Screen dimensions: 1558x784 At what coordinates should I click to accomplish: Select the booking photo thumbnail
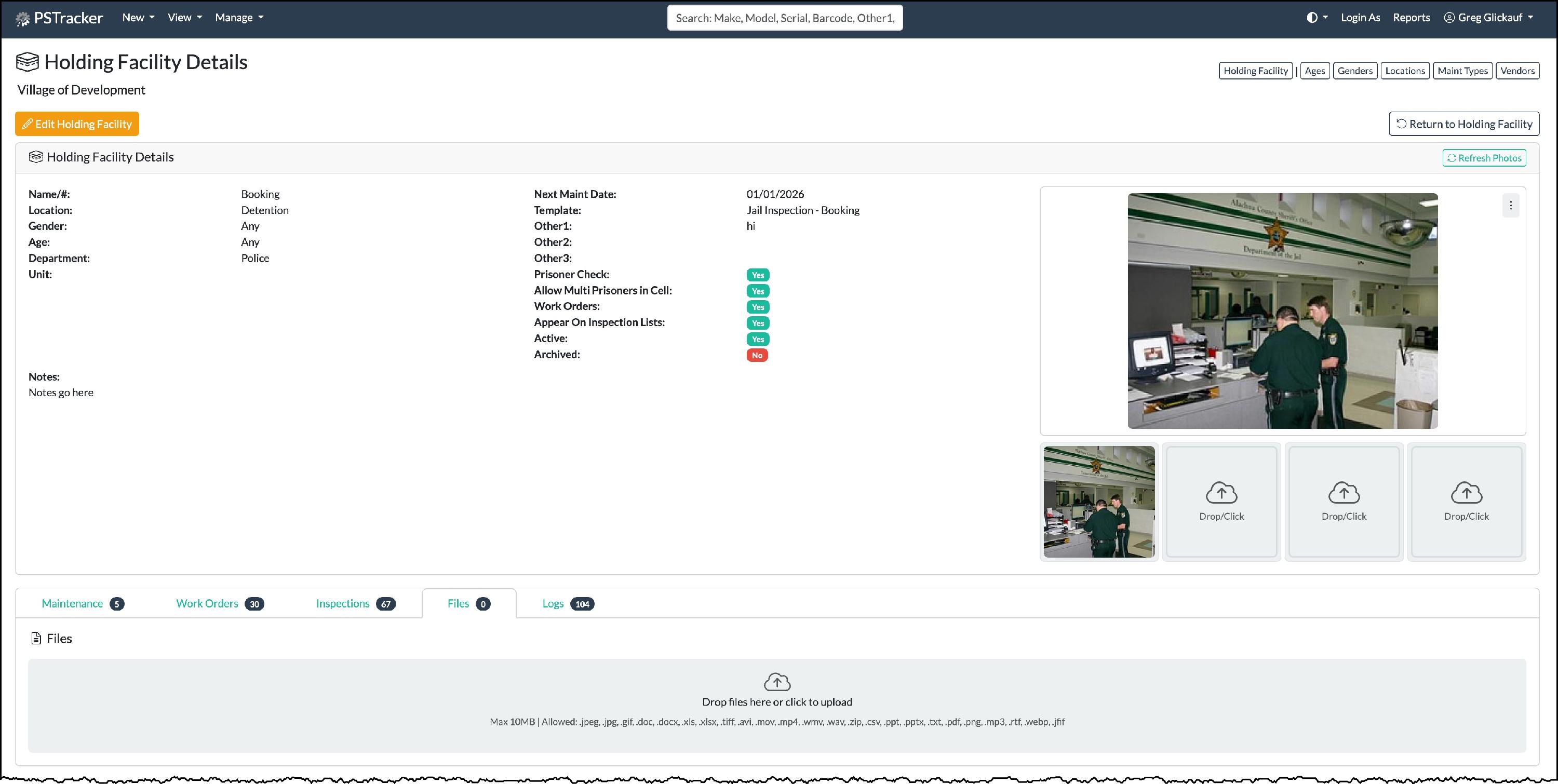point(1098,501)
